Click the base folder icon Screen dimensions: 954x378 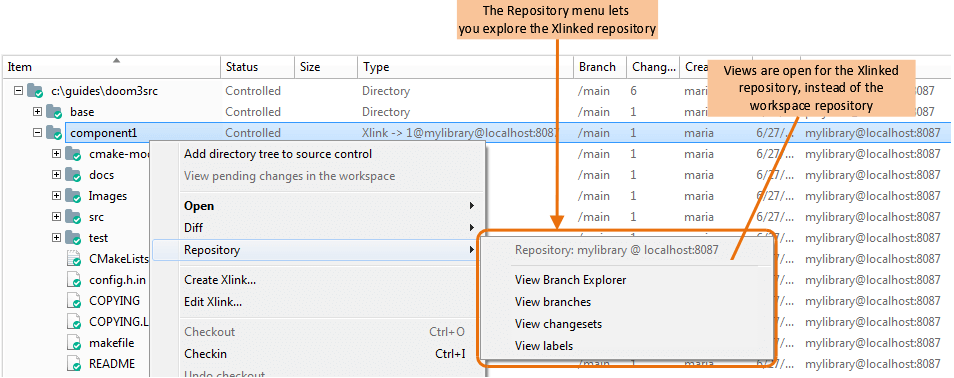[x=55, y=112]
